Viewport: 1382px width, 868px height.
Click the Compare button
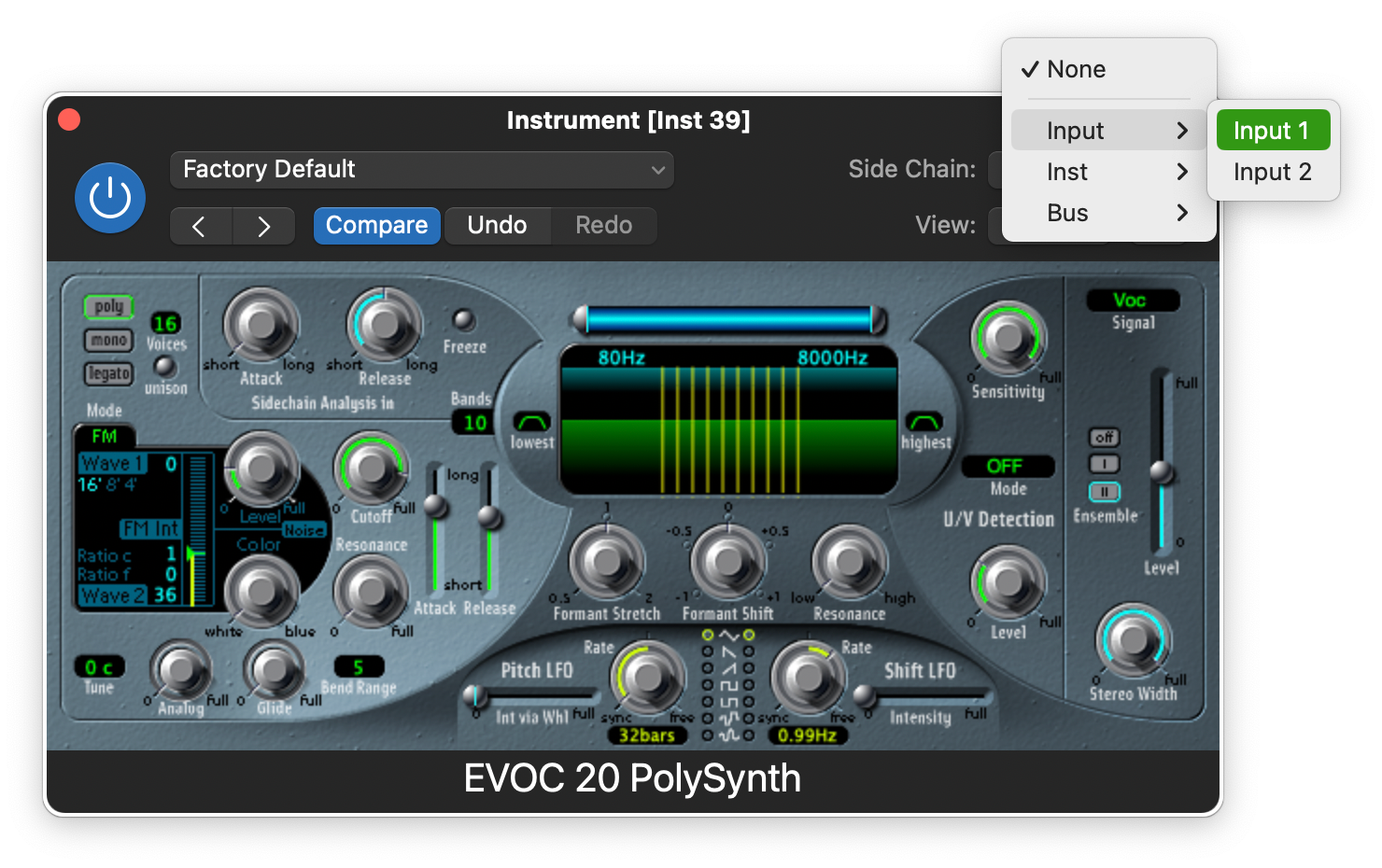[x=376, y=226]
